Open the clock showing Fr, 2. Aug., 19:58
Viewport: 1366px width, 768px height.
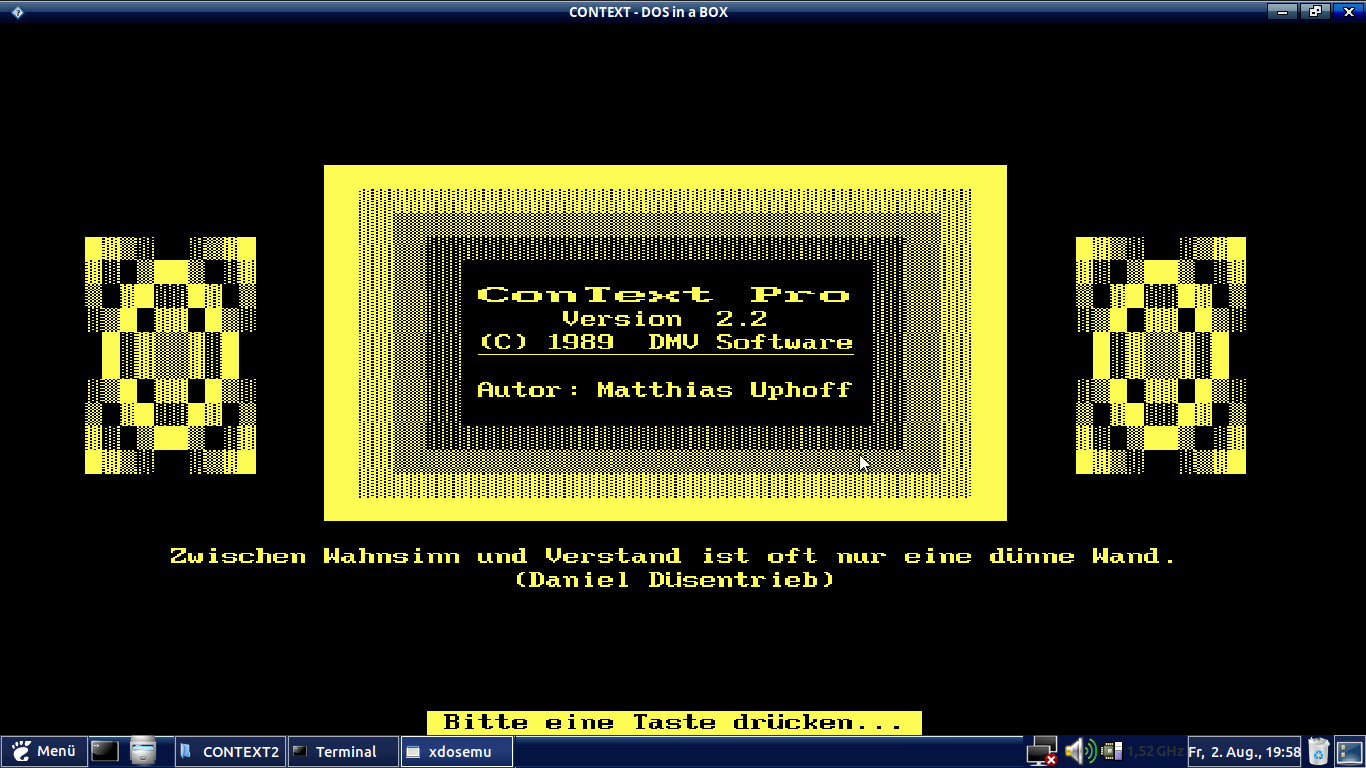tap(1244, 751)
